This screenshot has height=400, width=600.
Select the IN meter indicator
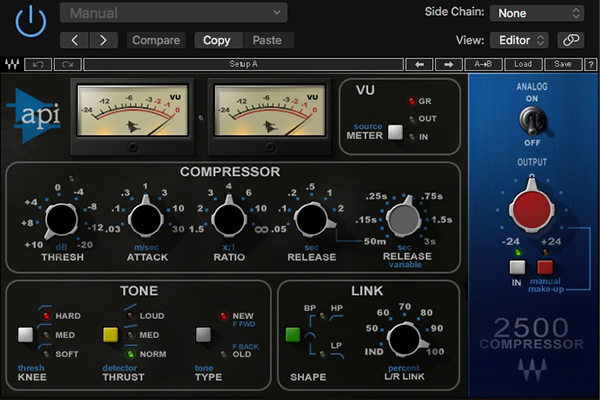click(412, 137)
